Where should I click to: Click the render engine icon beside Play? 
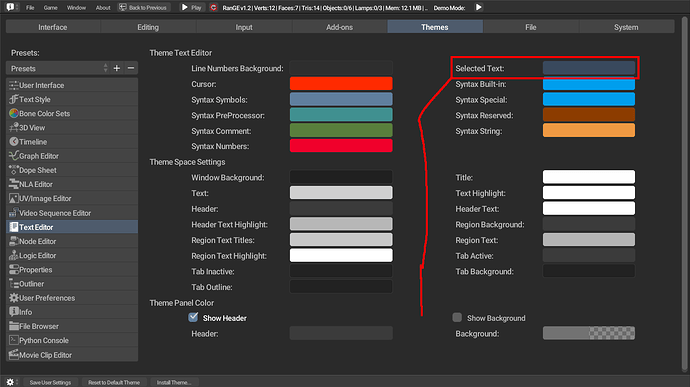point(213,7)
